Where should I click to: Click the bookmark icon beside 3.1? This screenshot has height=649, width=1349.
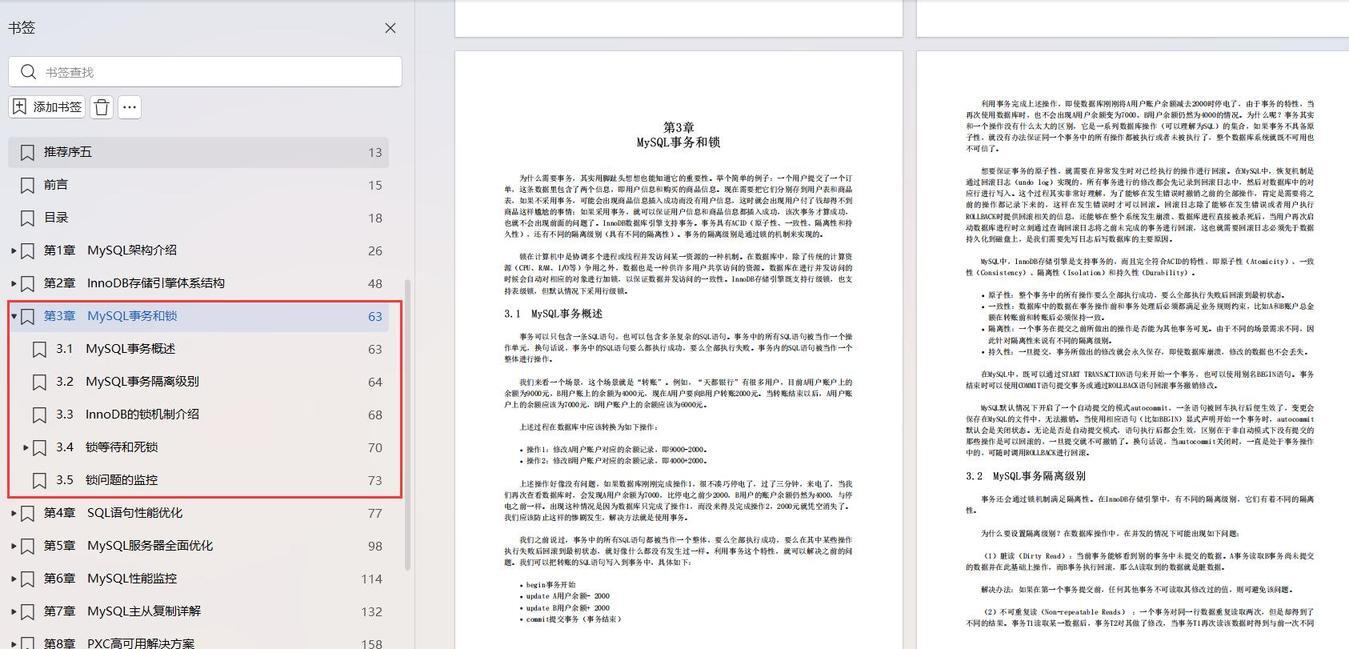pyautogui.click(x=39, y=350)
